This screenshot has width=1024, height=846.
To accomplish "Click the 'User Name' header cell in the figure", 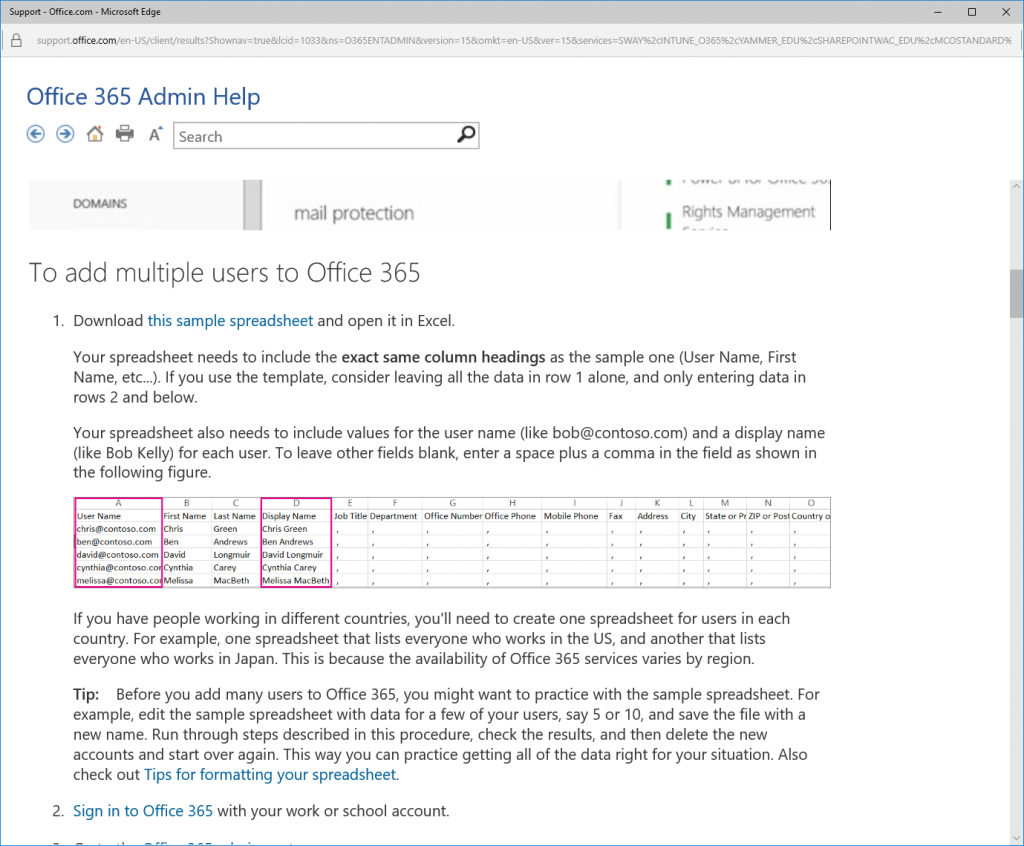I will 99,516.
